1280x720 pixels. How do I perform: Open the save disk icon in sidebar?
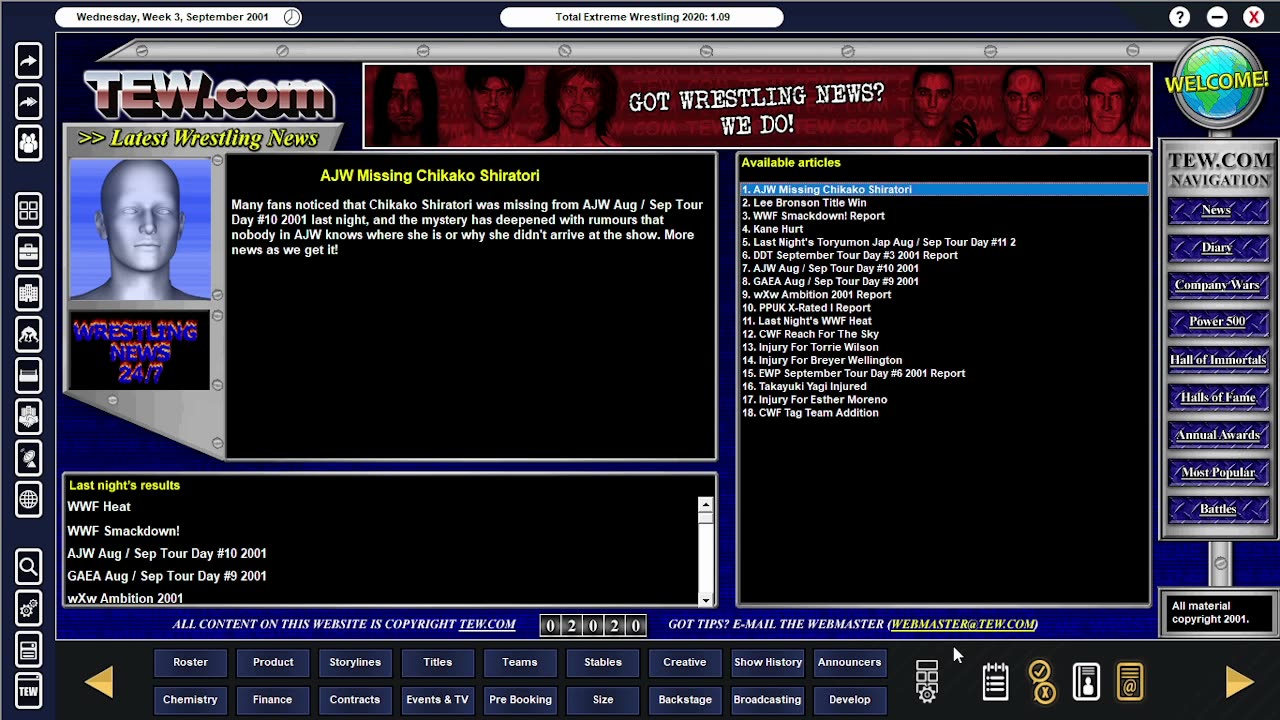click(x=28, y=649)
